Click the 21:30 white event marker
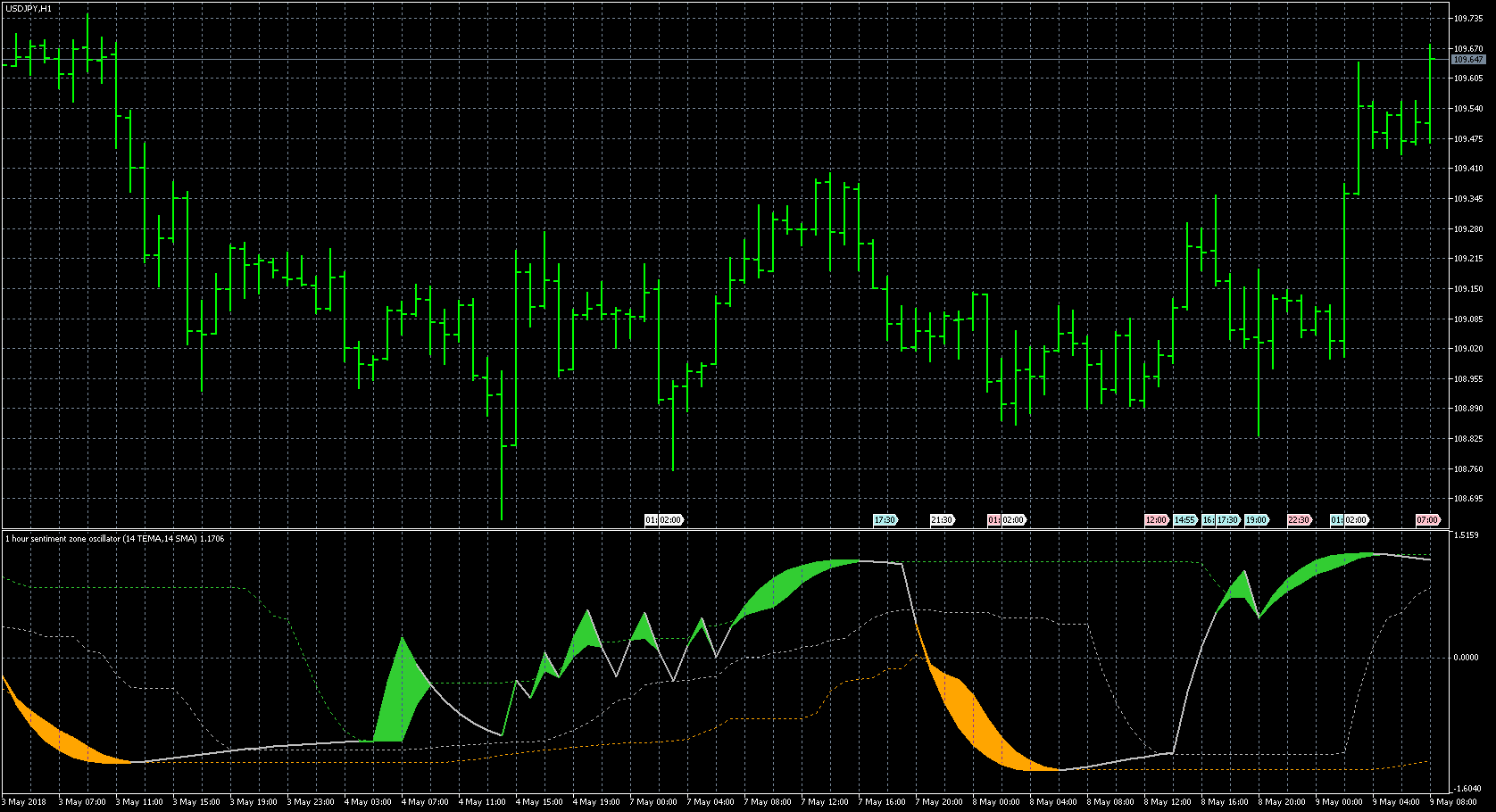This screenshot has width=1496, height=812. click(x=942, y=520)
